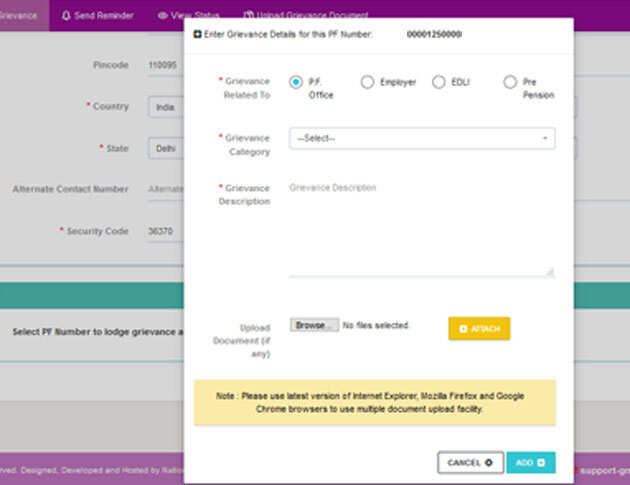Open the Grievance Category dropdown
Image resolution: width=630 pixels, height=485 pixels.
coord(421,138)
